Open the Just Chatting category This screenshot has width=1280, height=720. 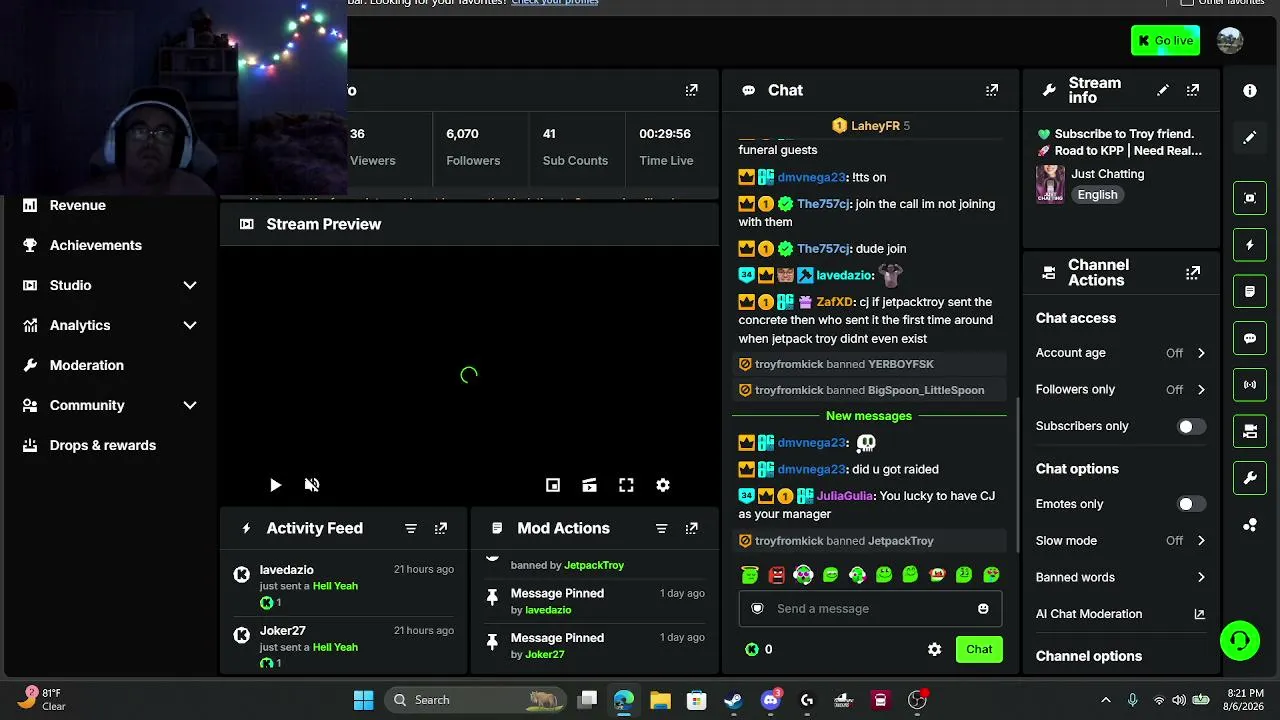coord(1107,174)
